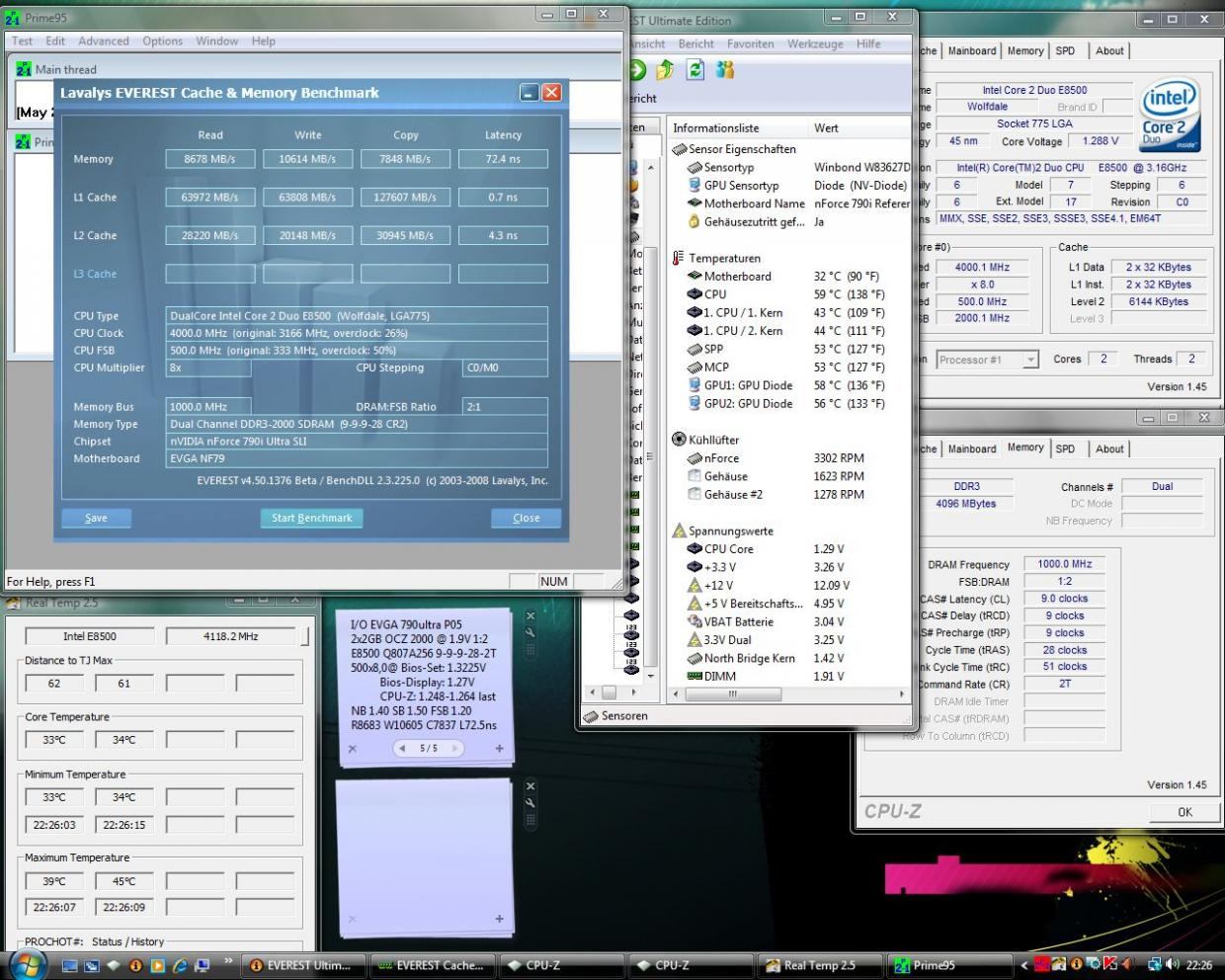
Task: Click the folder up icon in EVEREST toolbar
Action: 666,69
